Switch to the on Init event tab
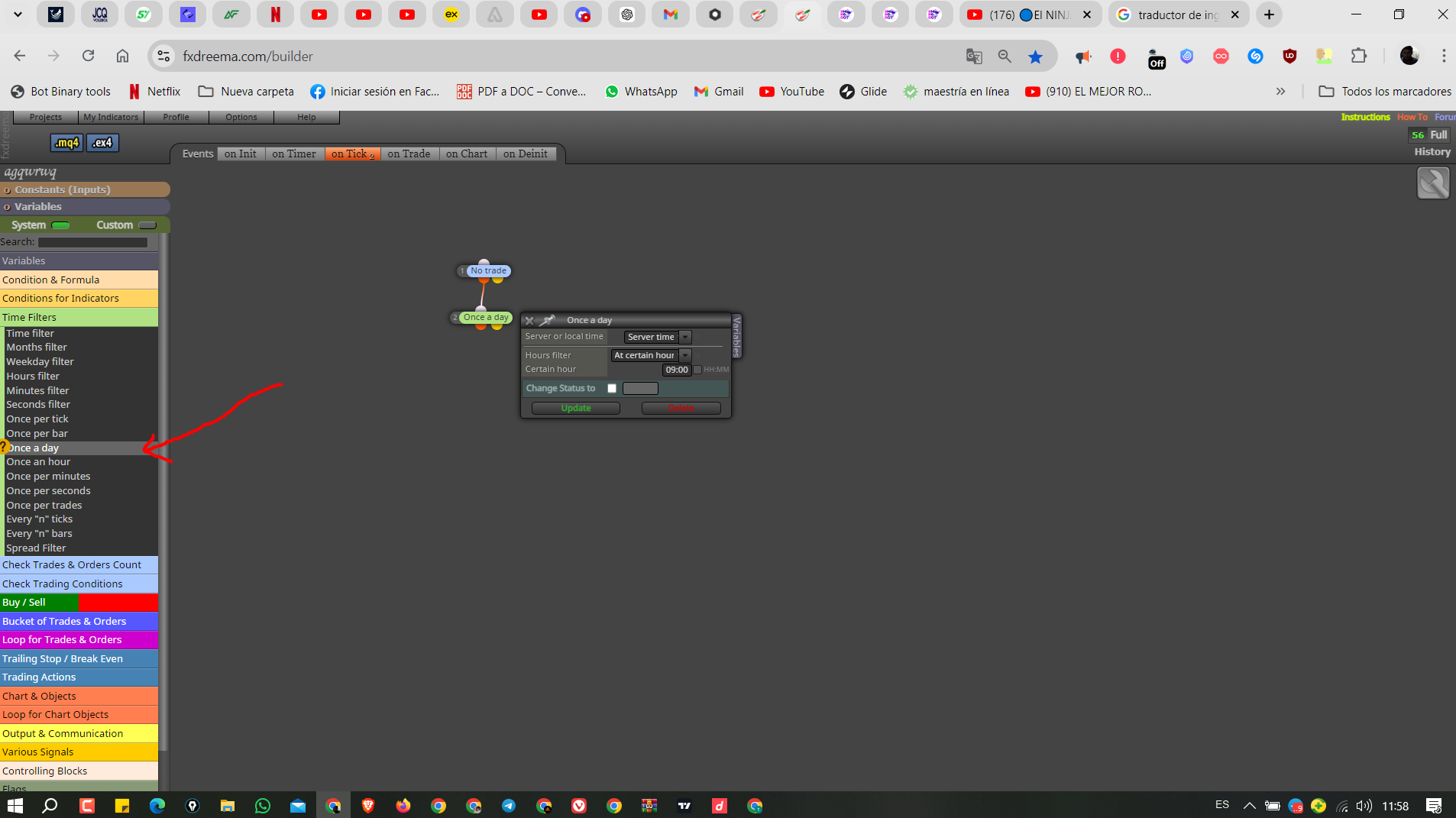The width and height of the screenshot is (1456, 818). tap(240, 154)
